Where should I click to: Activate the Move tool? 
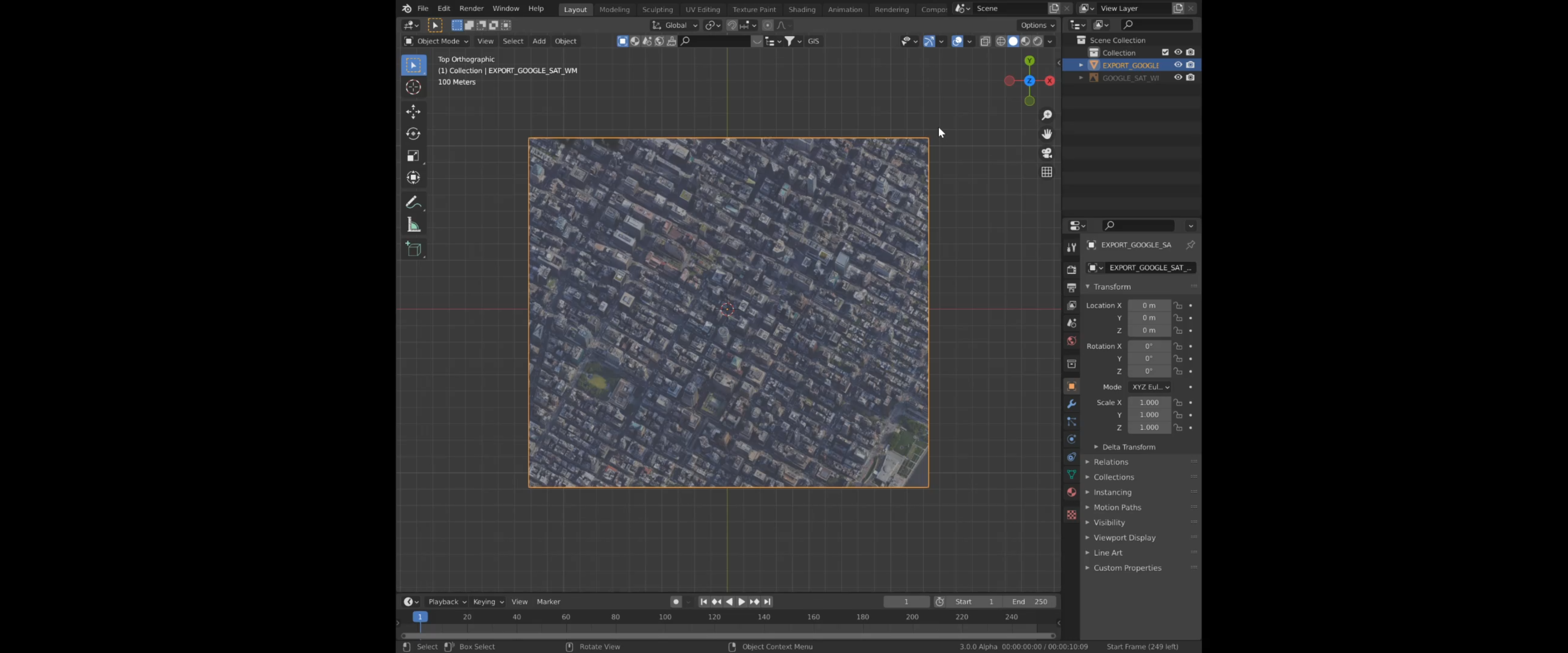[413, 111]
